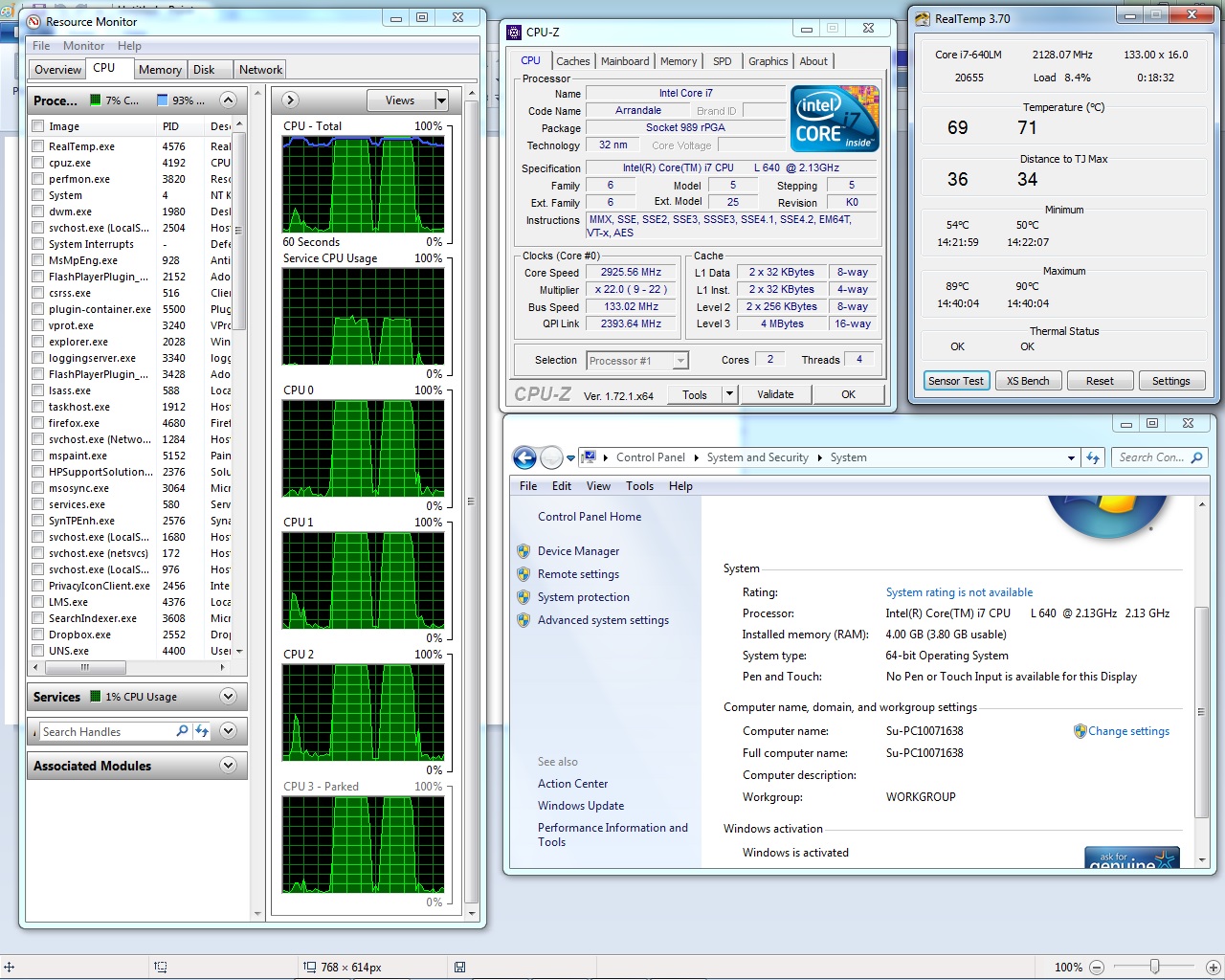Click the process list horizontal scrollbar
The image size is (1225, 980).
point(84,667)
